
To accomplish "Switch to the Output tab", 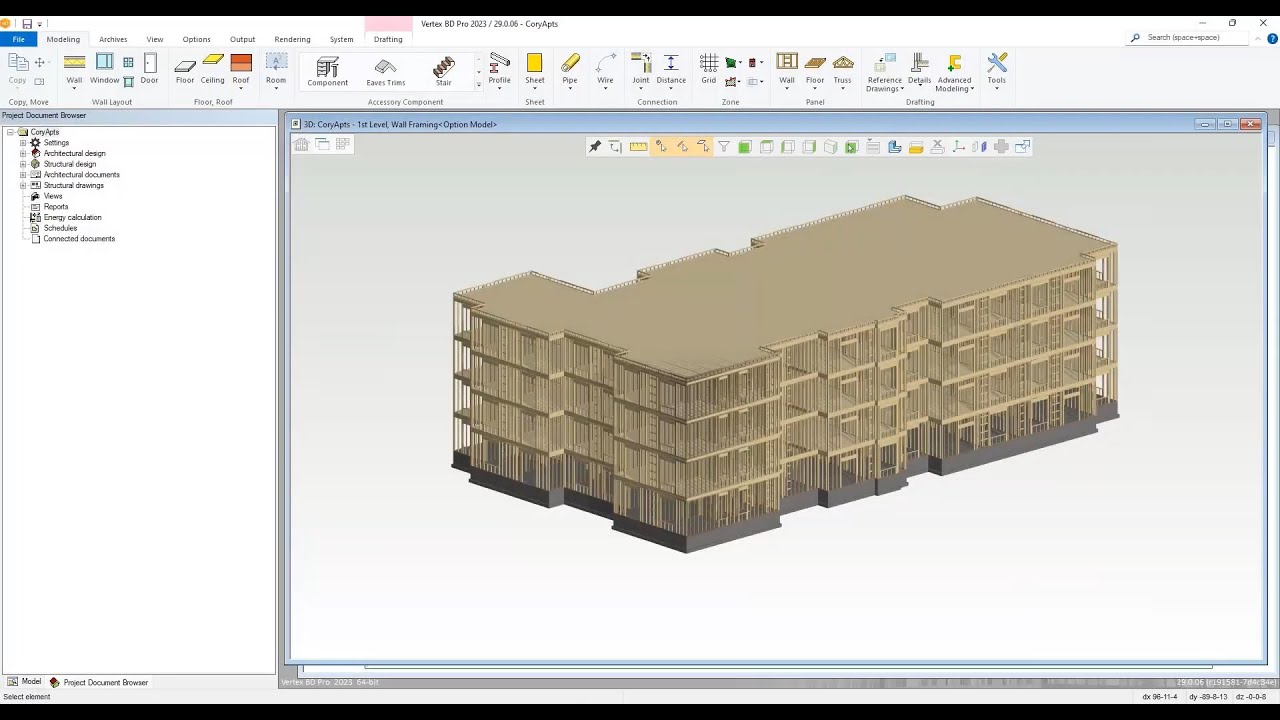I will (243, 39).
